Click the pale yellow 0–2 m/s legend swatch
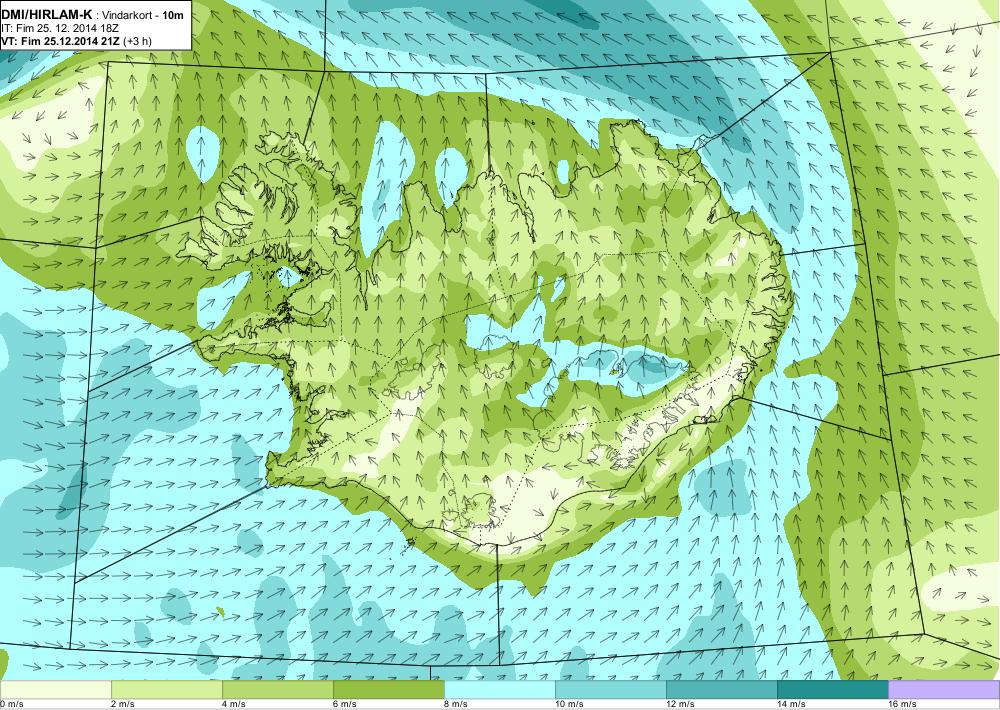 point(55,690)
